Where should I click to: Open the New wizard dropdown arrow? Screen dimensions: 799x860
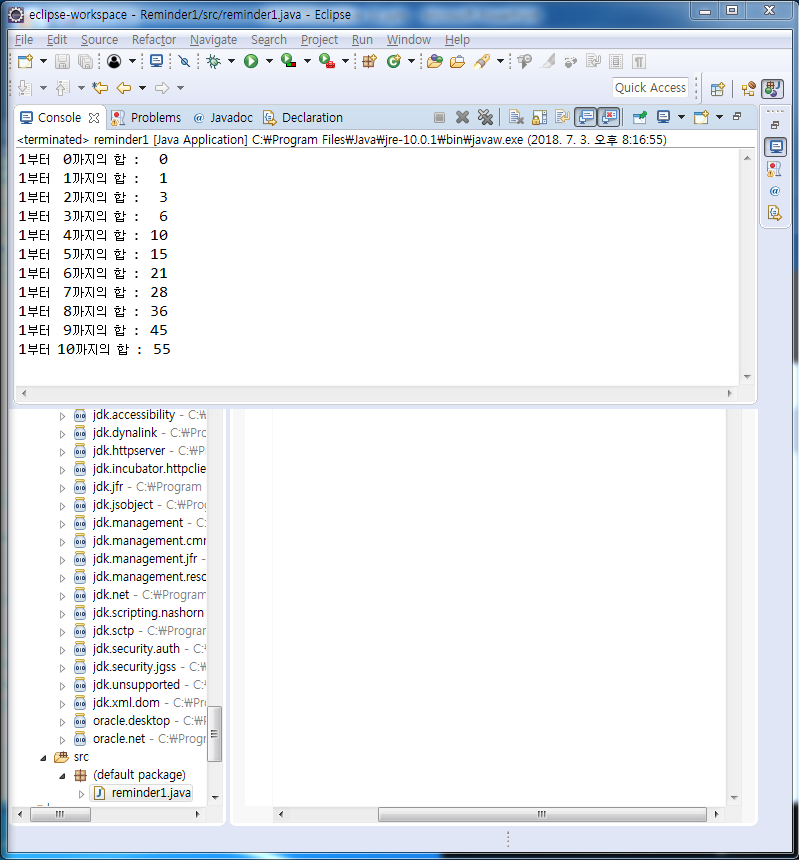point(43,61)
